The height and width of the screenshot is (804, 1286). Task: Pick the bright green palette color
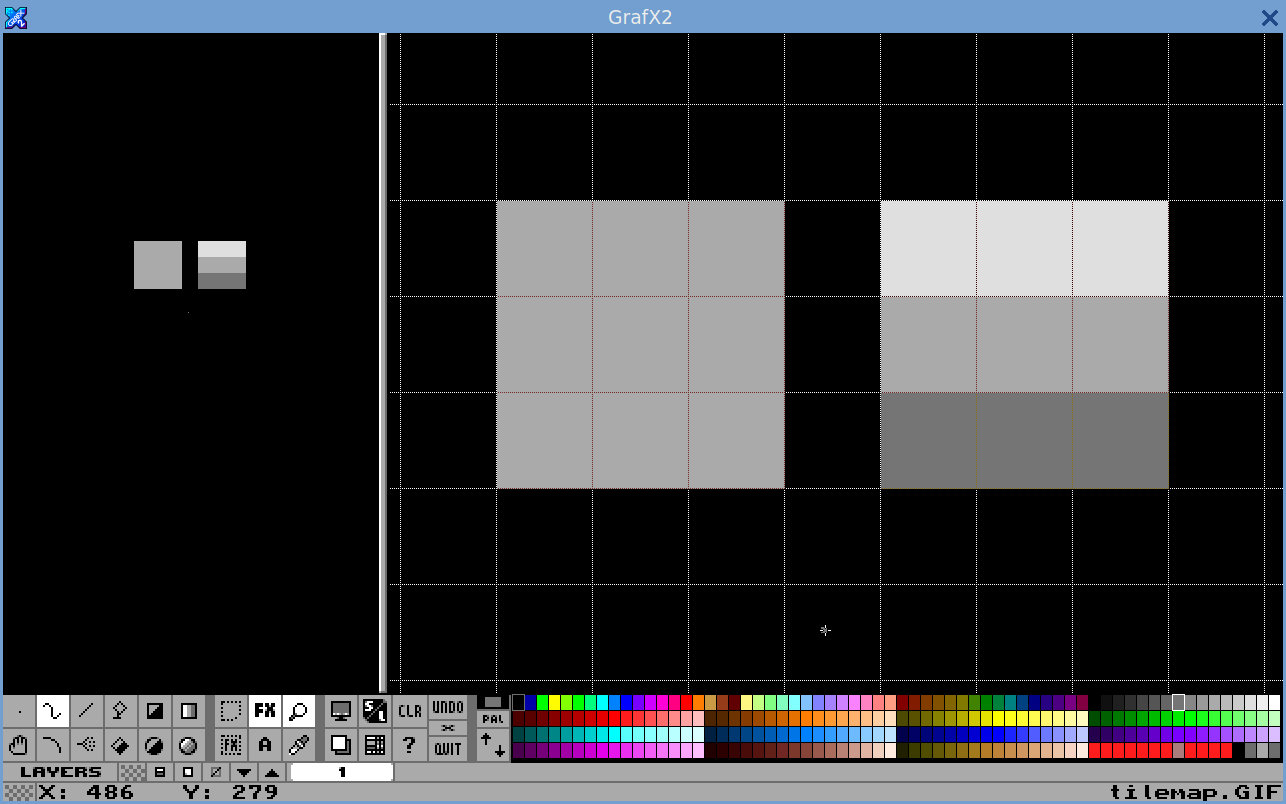(x=543, y=702)
